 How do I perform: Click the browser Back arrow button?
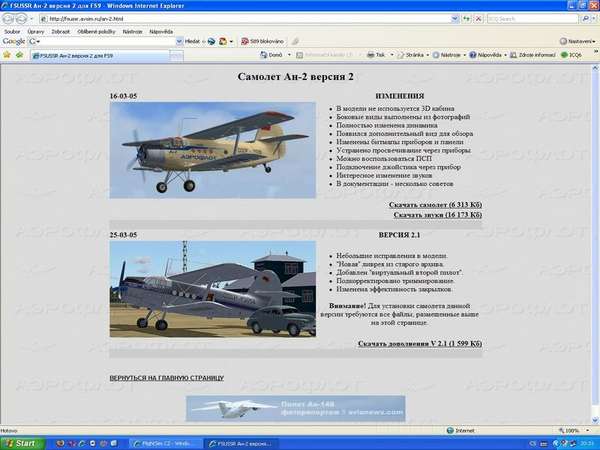8,18
